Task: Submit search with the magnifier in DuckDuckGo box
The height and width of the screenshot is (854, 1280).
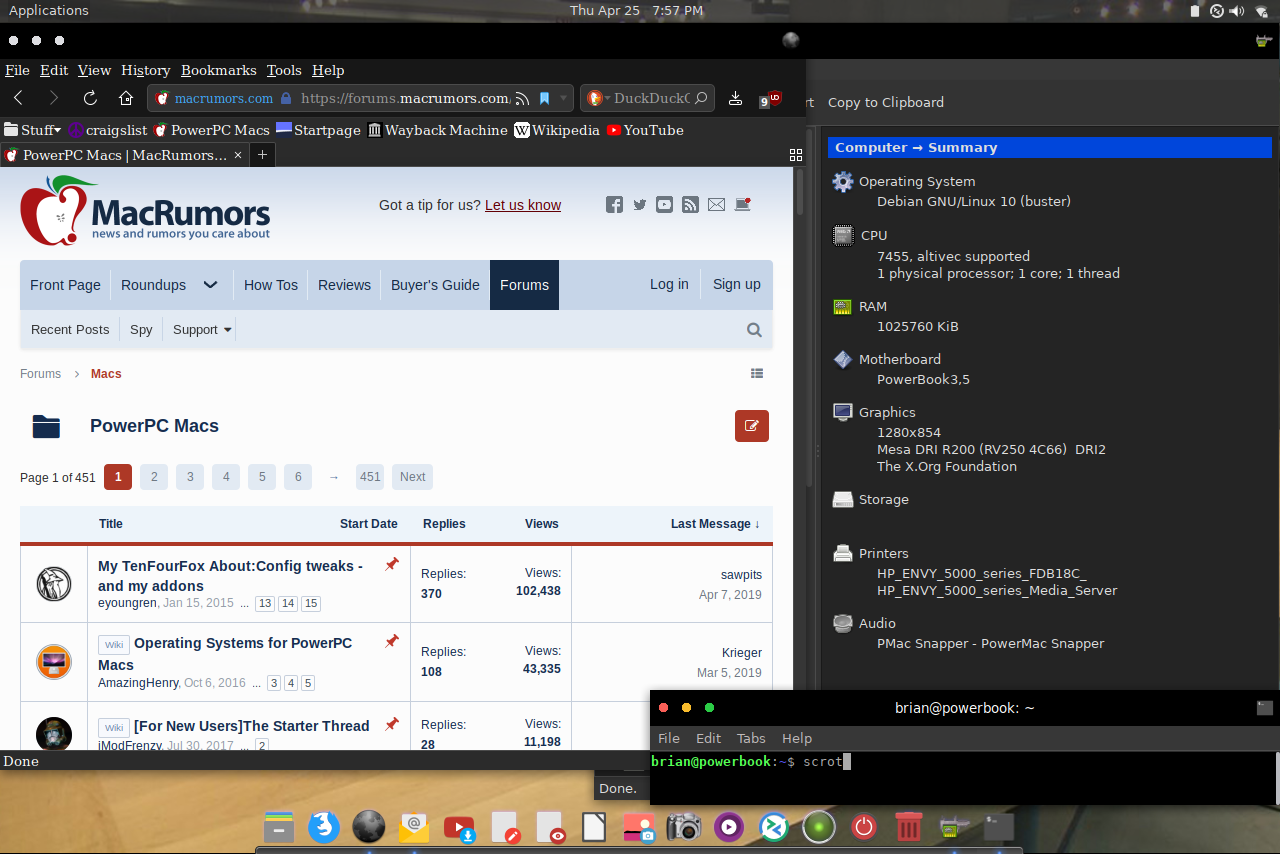Action: point(701,98)
